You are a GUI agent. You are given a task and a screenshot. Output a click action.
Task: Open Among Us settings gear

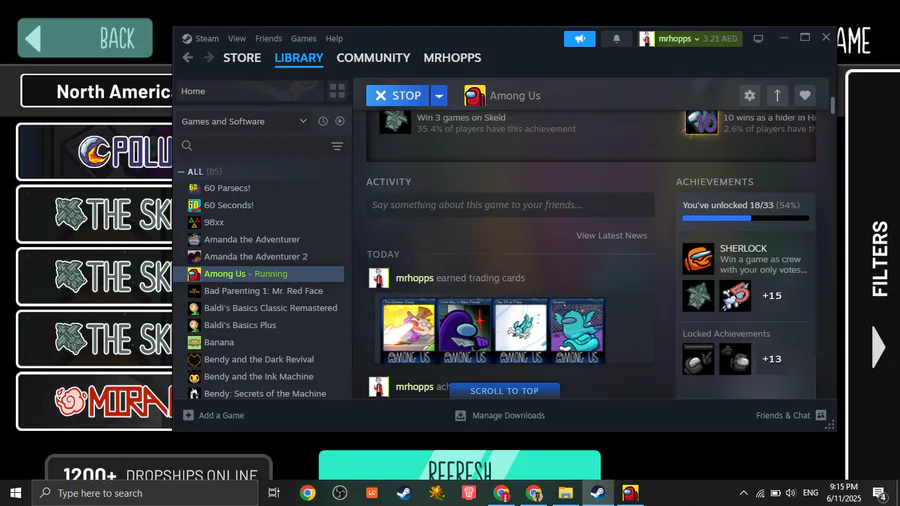749,95
